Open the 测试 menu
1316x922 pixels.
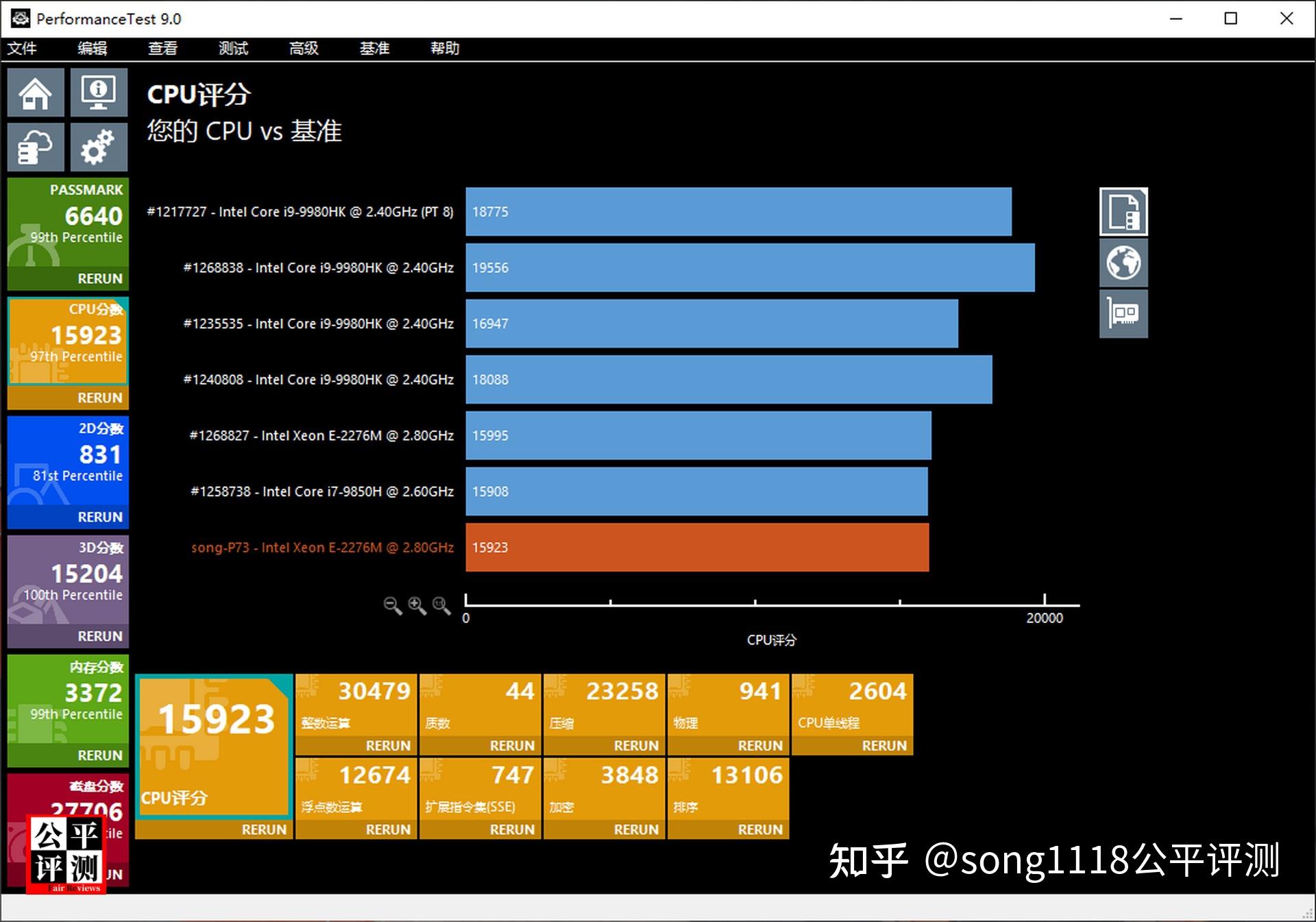click(234, 48)
